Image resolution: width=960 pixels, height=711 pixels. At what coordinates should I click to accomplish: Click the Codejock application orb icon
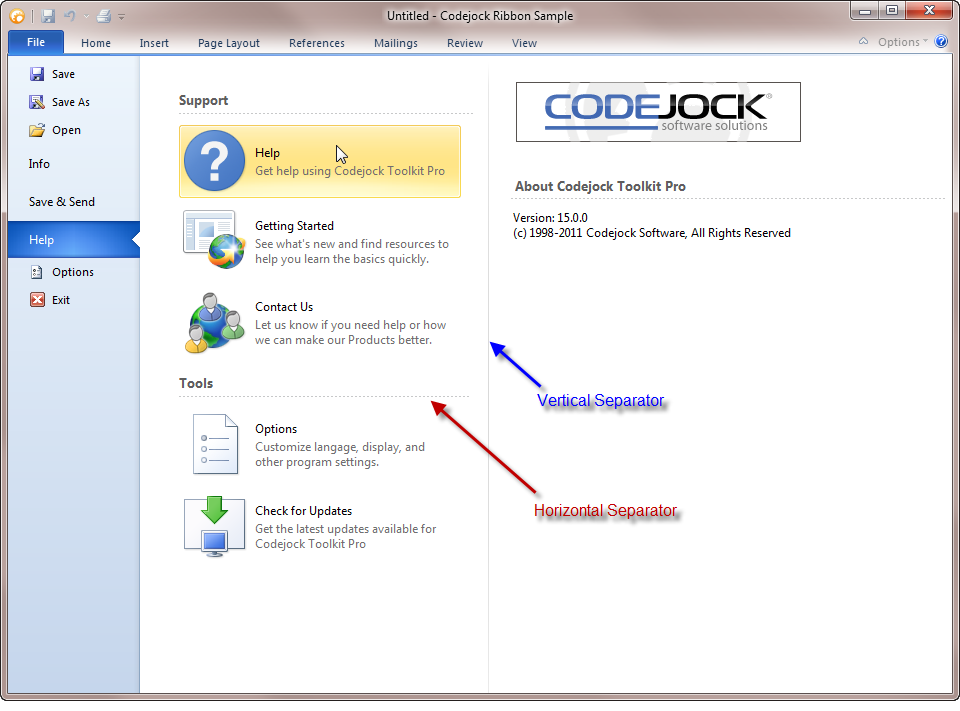pos(17,16)
